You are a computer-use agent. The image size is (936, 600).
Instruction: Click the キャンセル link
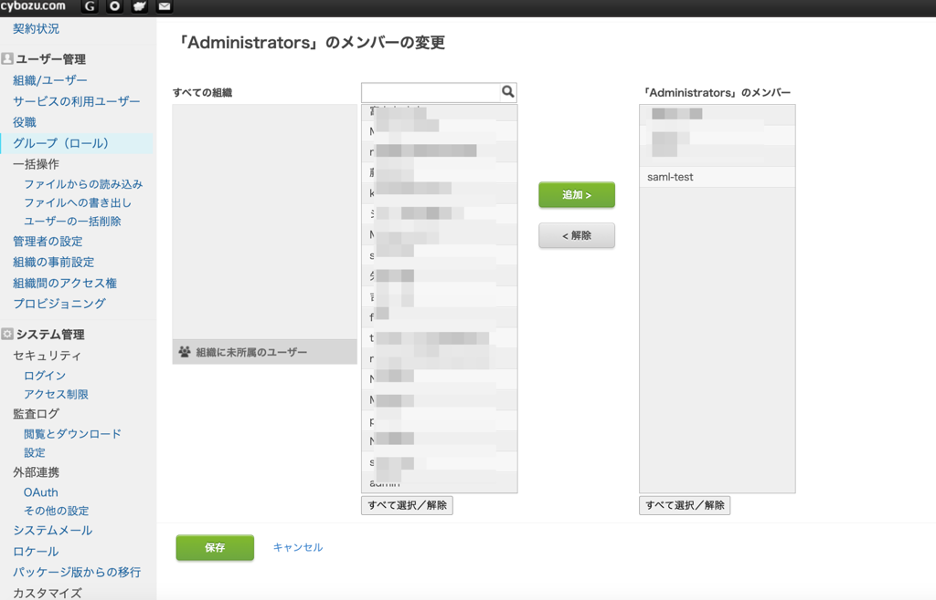tap(298, 548)
